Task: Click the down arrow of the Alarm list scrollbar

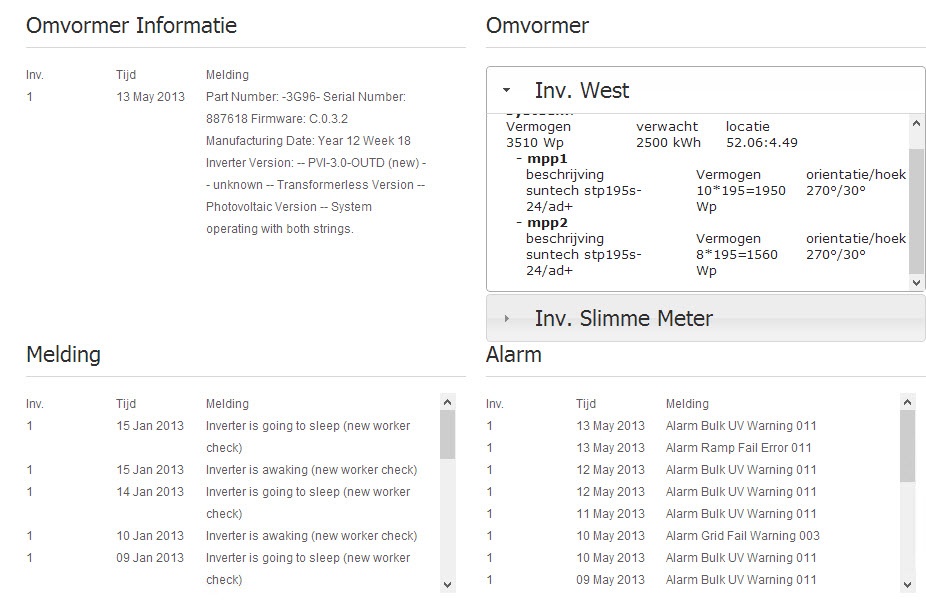Action: 908,585
